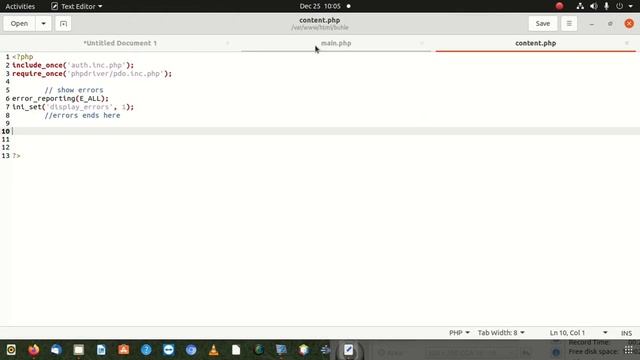Click the error_reporting(E_ALL); line
Viewport: 640px width, 360px height.
tap(60, 99)
